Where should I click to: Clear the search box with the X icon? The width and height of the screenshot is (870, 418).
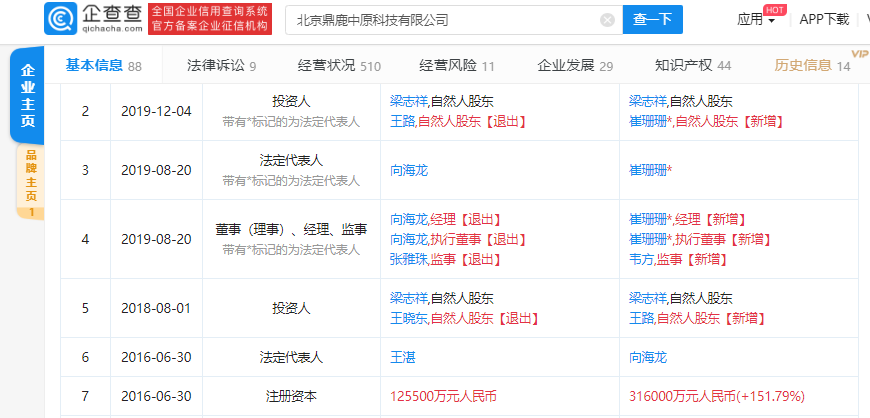pyautogui.click(x=608, y=21)
